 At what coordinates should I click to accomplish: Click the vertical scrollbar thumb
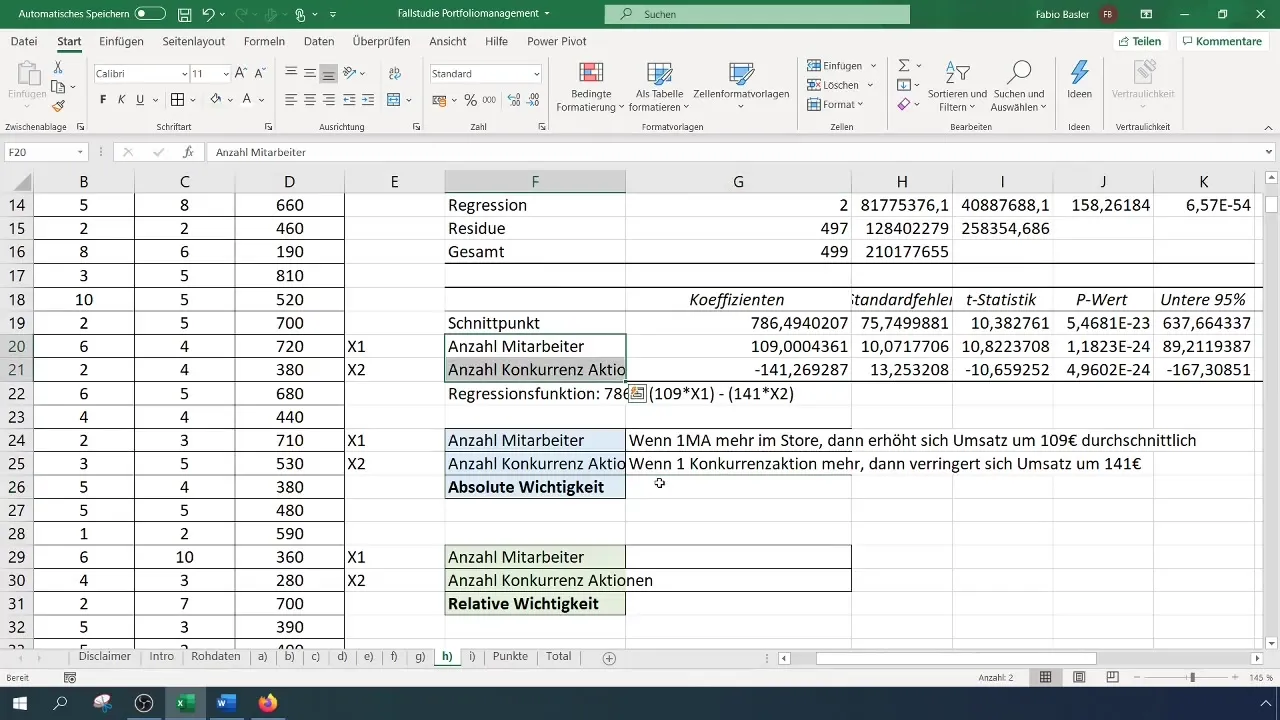(1272, 205)
